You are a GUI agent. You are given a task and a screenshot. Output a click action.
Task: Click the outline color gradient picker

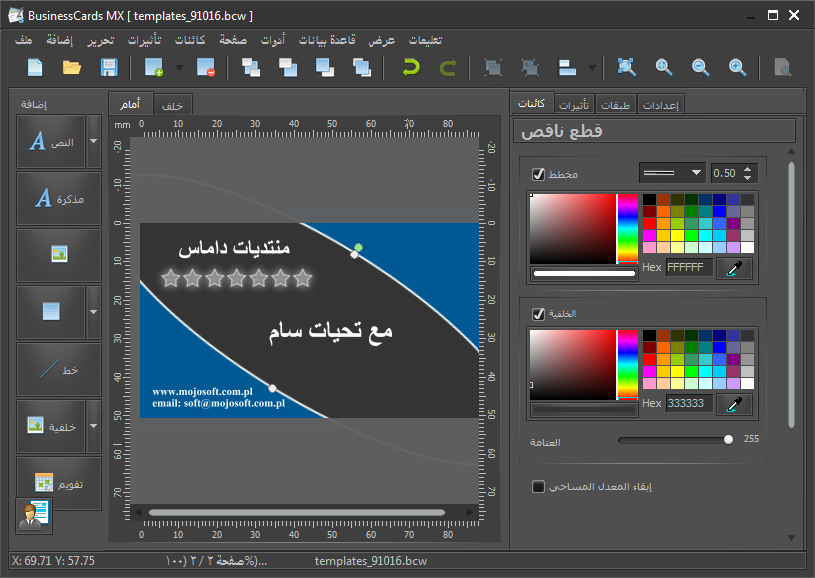point(573,229)
